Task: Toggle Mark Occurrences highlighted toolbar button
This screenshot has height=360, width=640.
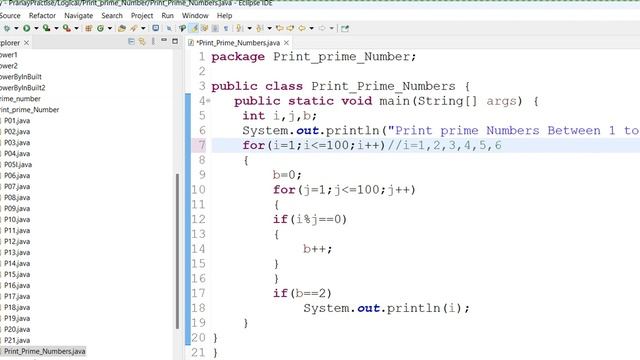Action: [x=194, y=28]
